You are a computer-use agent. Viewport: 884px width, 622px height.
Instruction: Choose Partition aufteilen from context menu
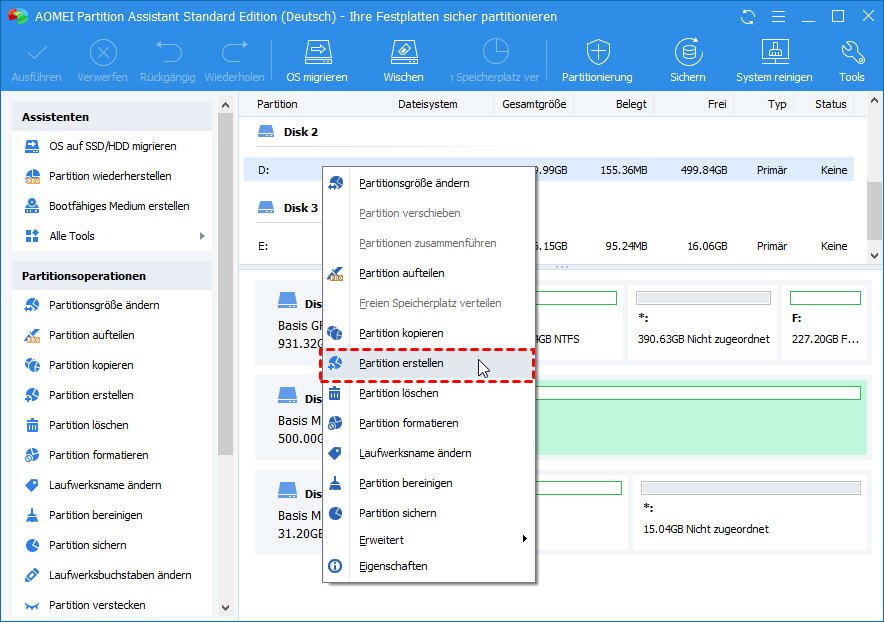[428, 273]
